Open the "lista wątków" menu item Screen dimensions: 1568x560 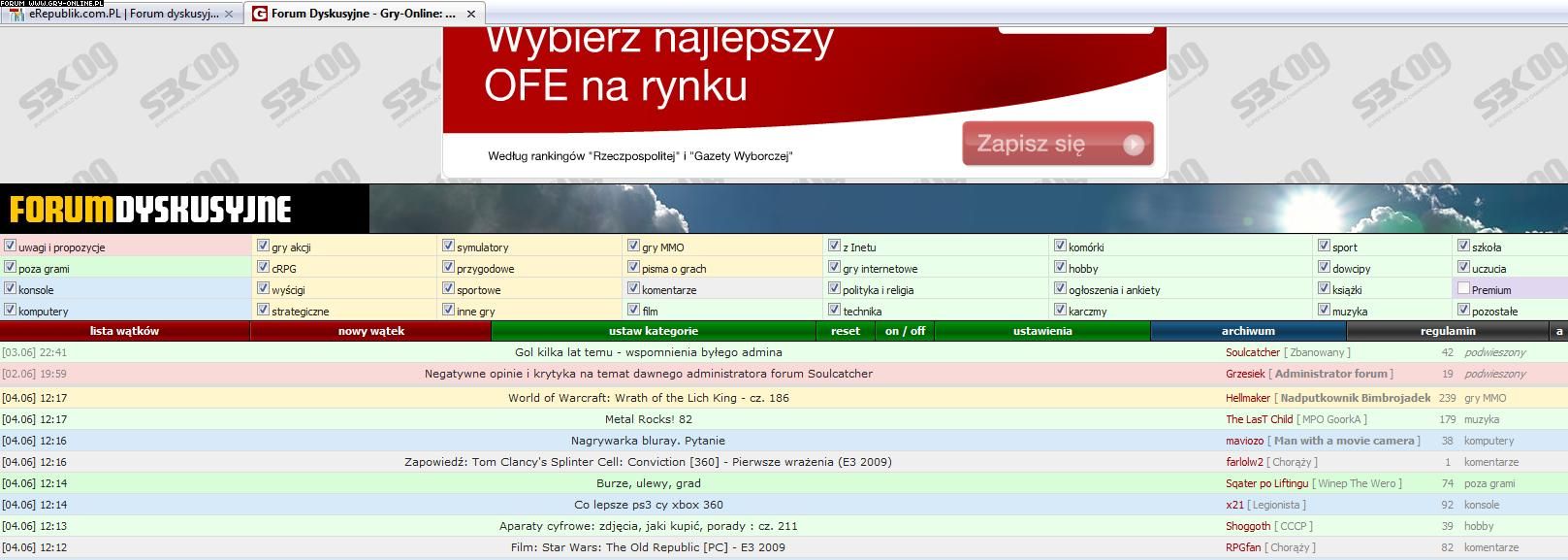124,331
